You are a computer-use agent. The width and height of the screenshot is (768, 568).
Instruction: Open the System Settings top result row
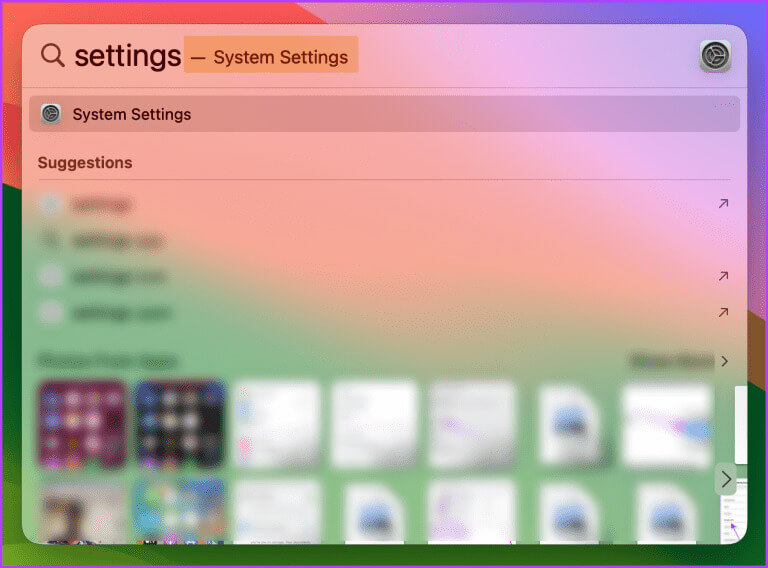[384, 114]
